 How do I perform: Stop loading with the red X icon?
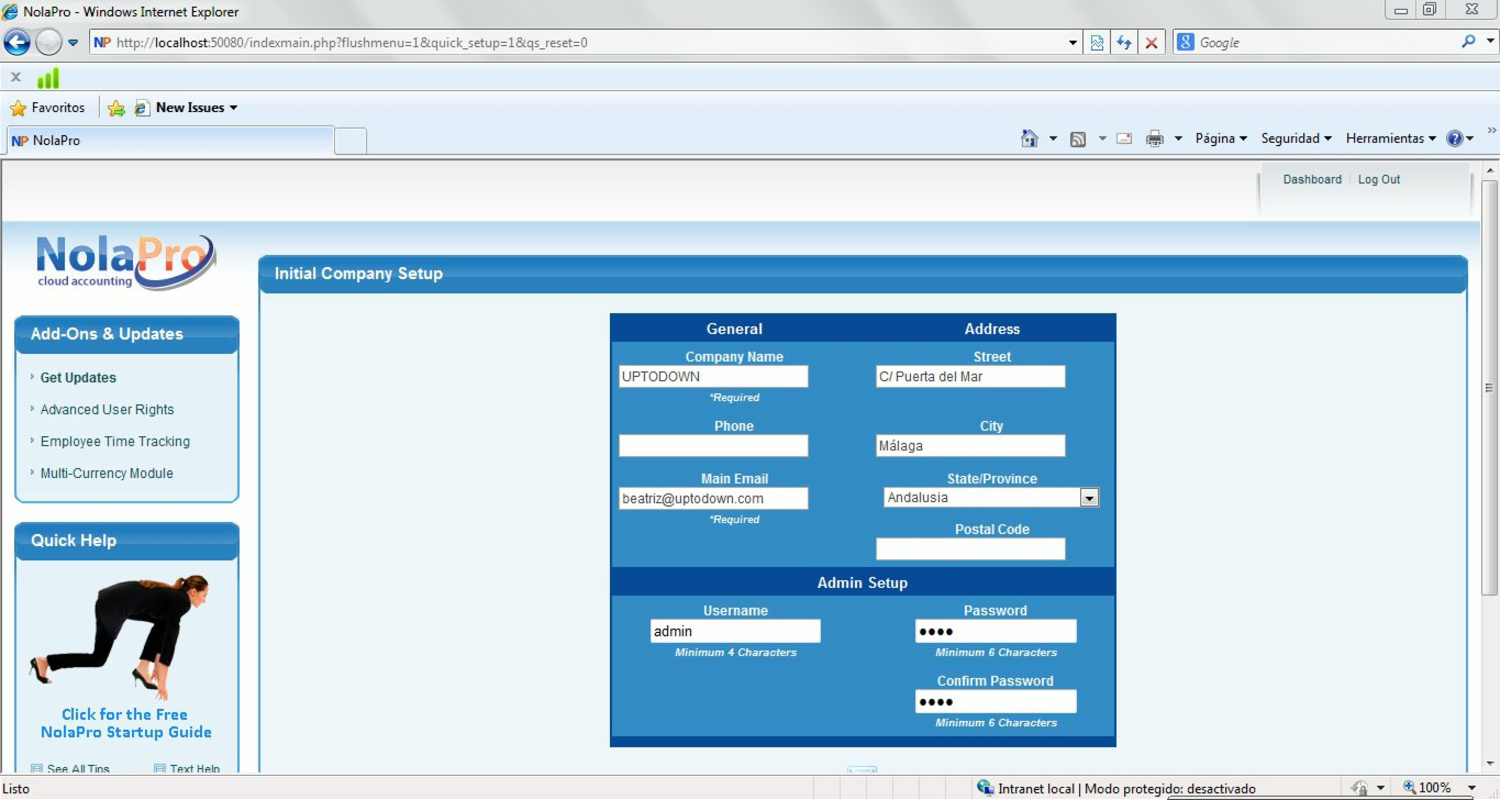pyautogui.click(x=1151, y=42)
